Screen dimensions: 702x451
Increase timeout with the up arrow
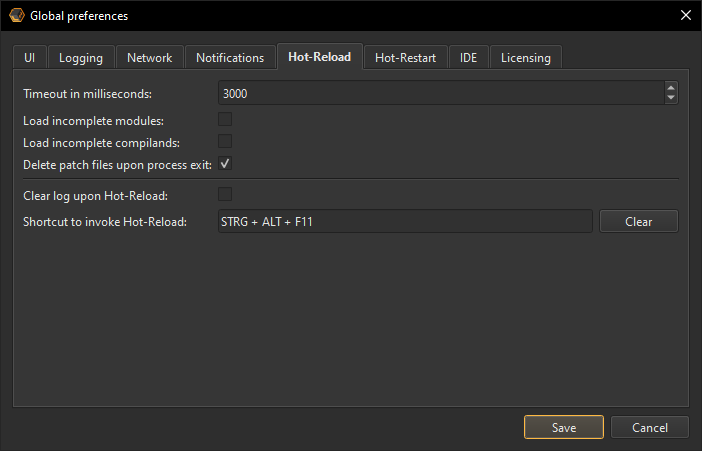point(671,88)
